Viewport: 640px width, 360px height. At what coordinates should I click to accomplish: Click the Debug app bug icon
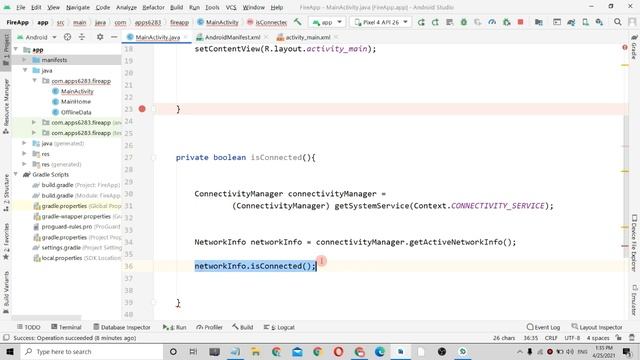[x=464, y=22]
